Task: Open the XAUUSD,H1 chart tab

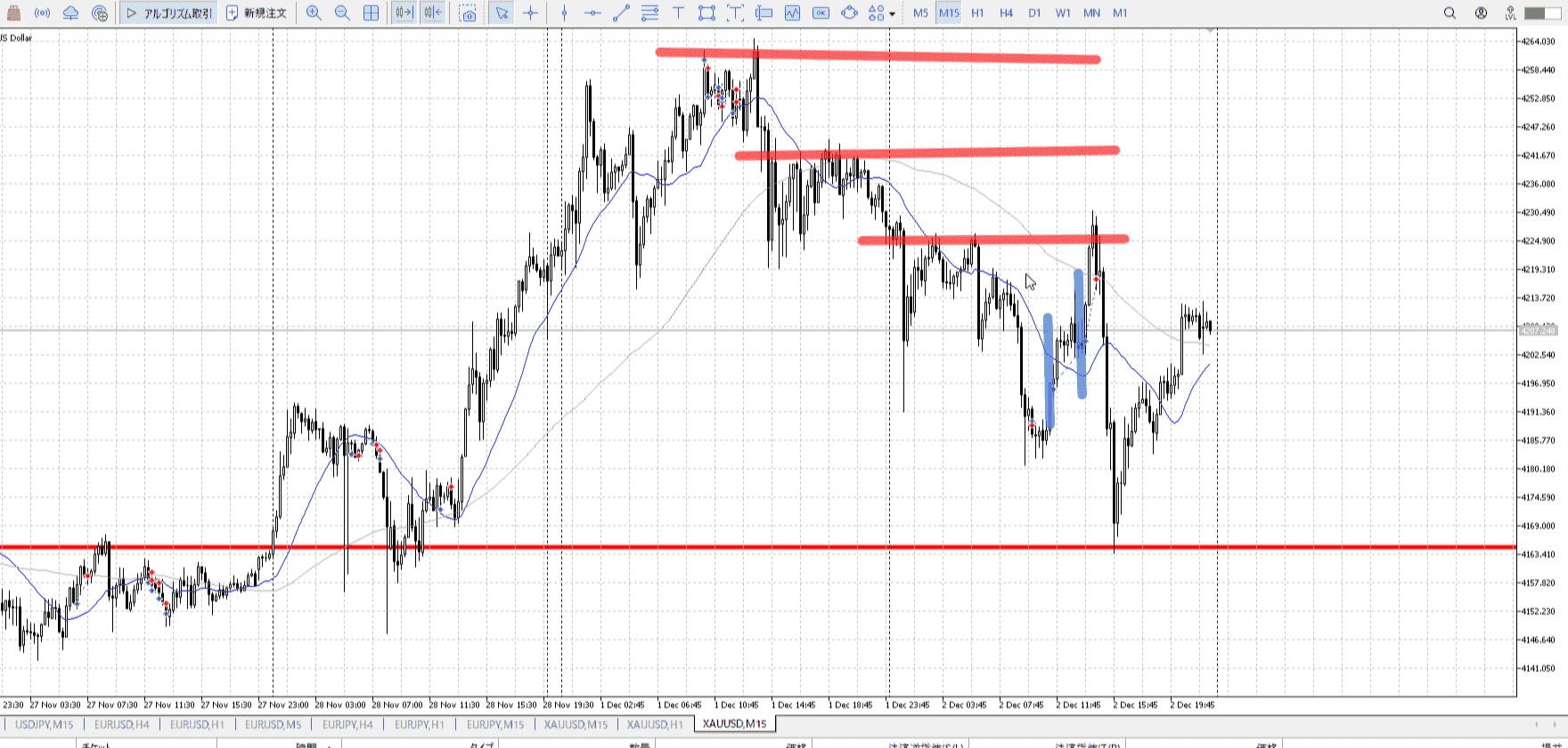Action: pos(655,724)
